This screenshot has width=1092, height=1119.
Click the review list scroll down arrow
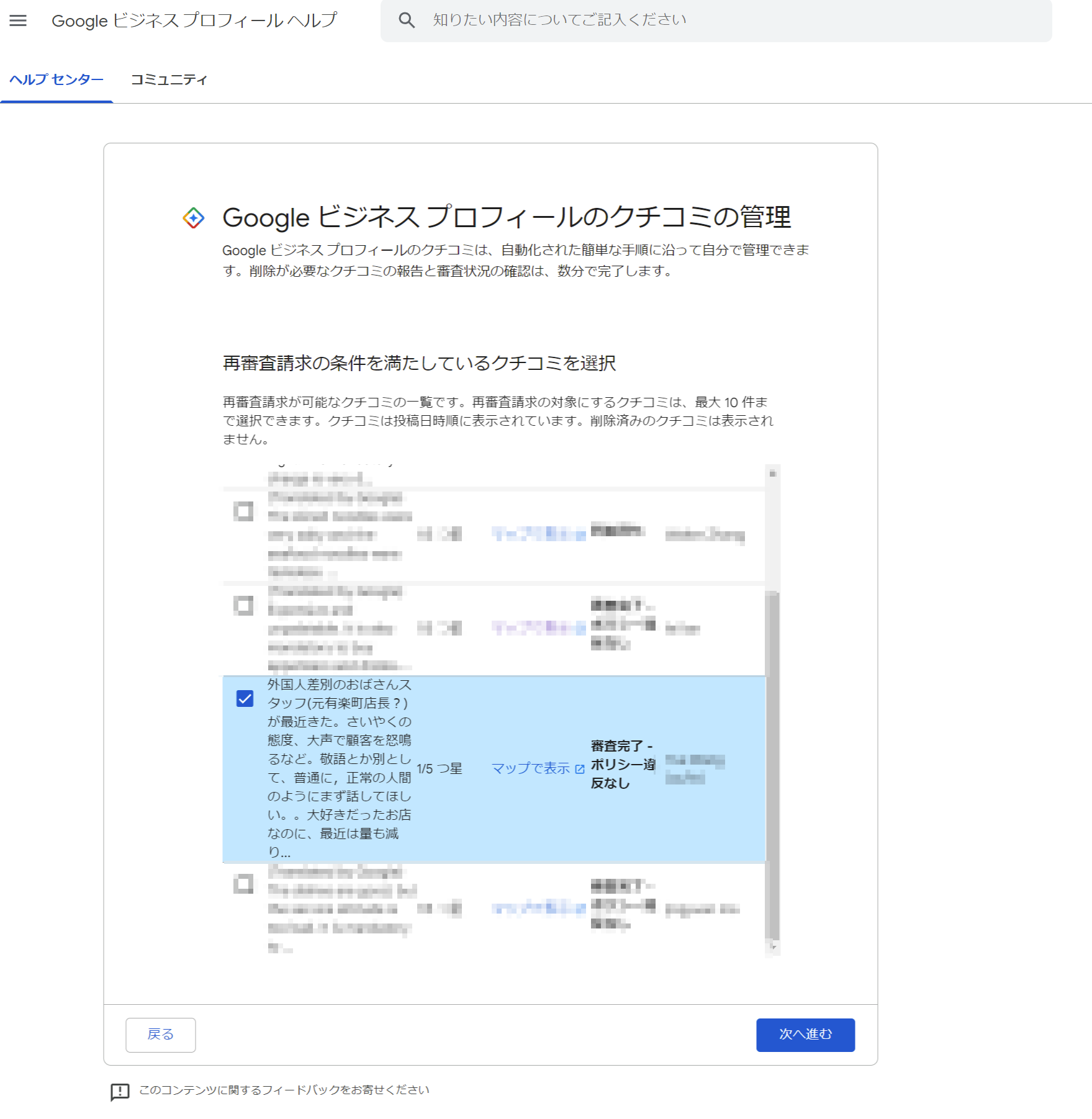pos(772,946)
